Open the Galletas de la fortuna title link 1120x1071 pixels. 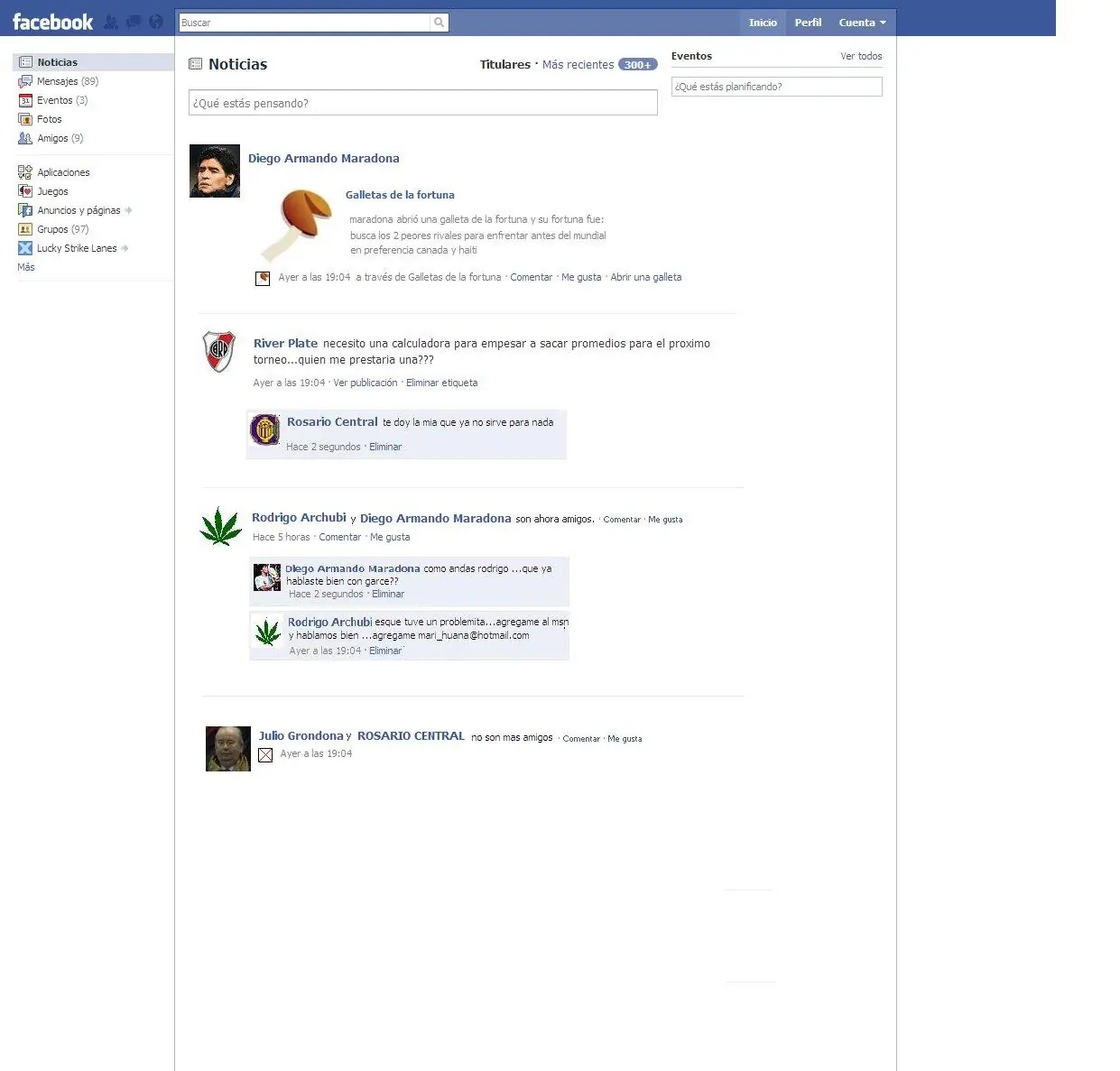point(400,195)
